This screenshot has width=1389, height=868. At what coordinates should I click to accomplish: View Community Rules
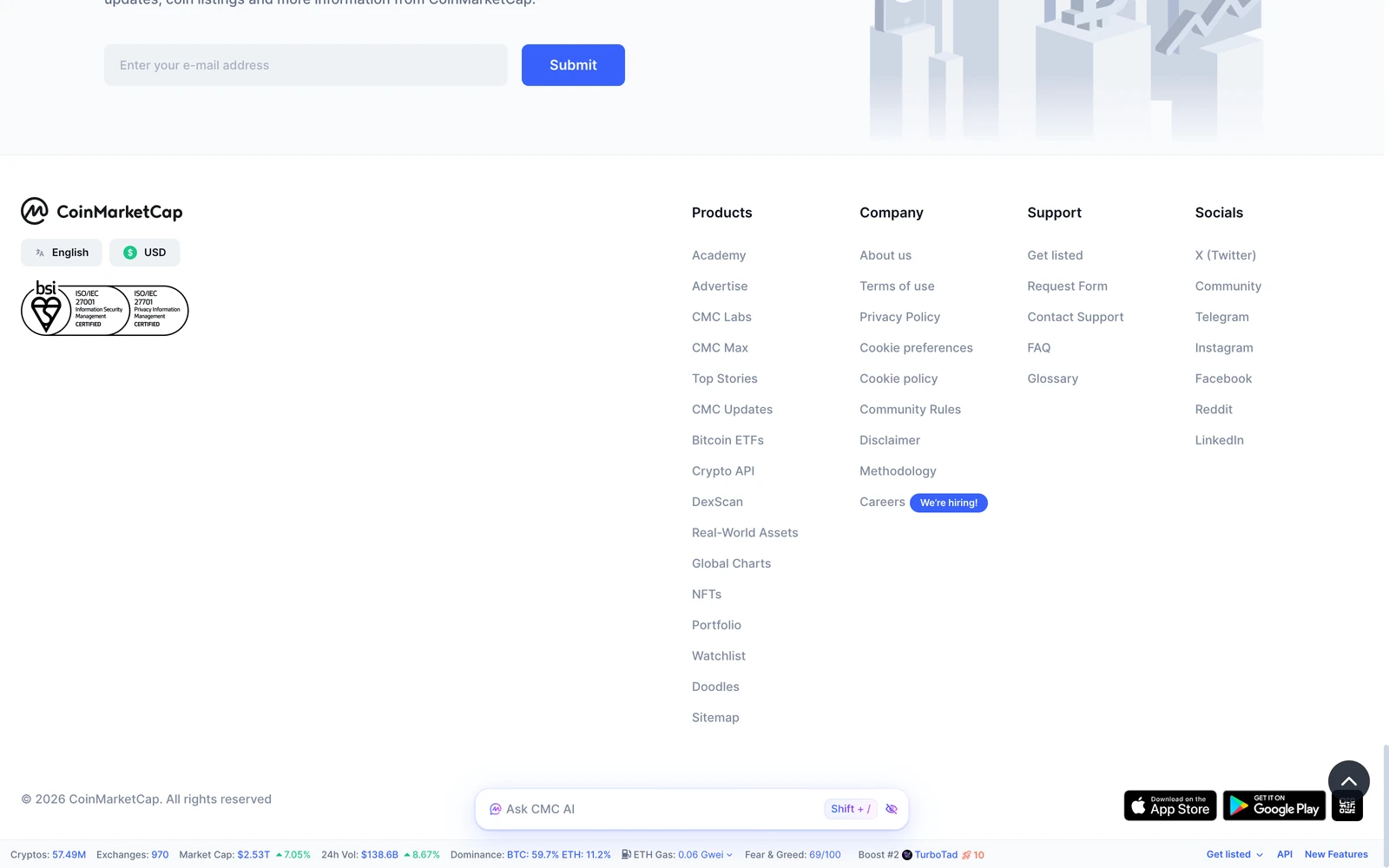(910, 410)
